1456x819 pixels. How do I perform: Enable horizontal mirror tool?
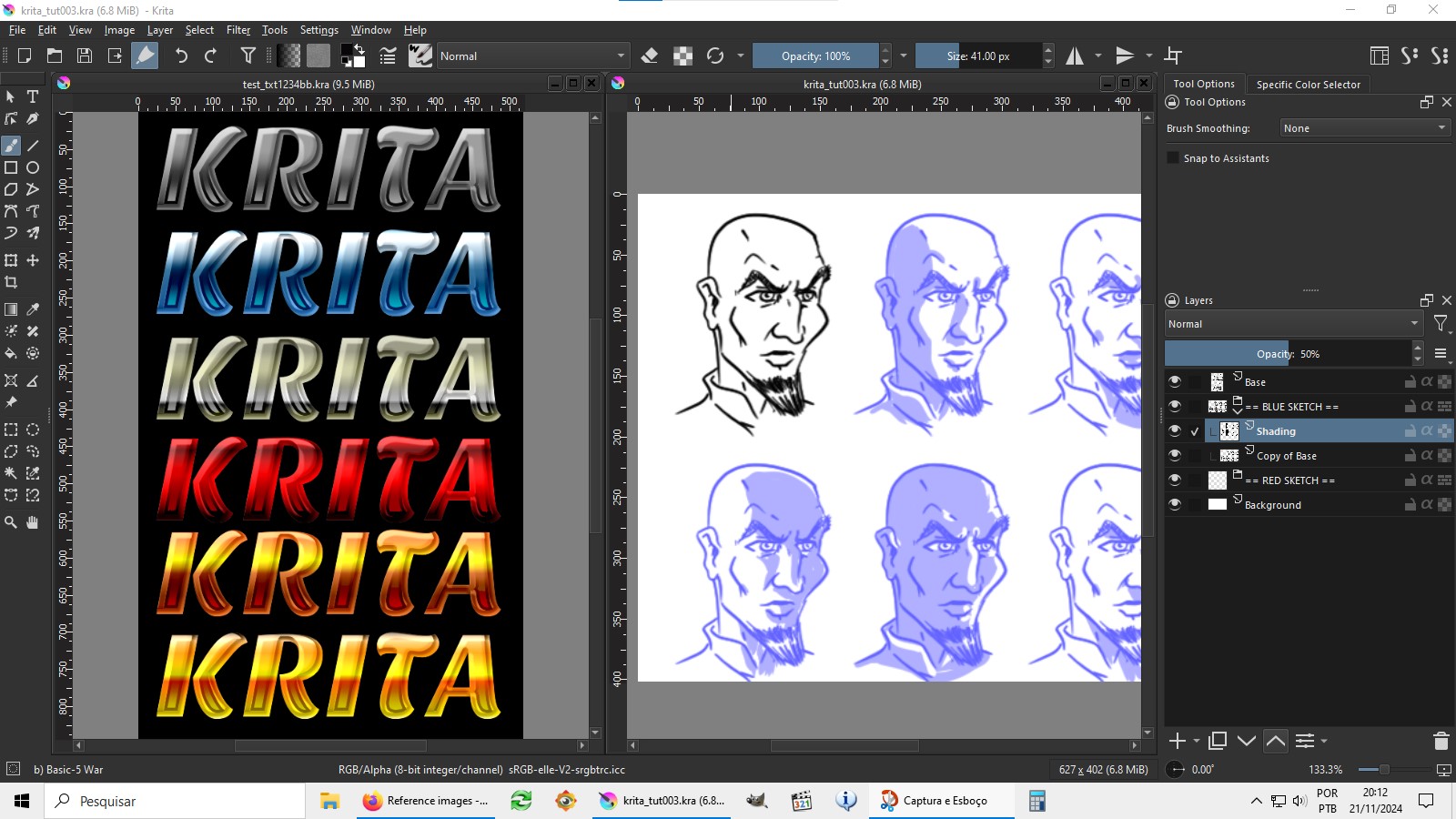pos(1075,56)
